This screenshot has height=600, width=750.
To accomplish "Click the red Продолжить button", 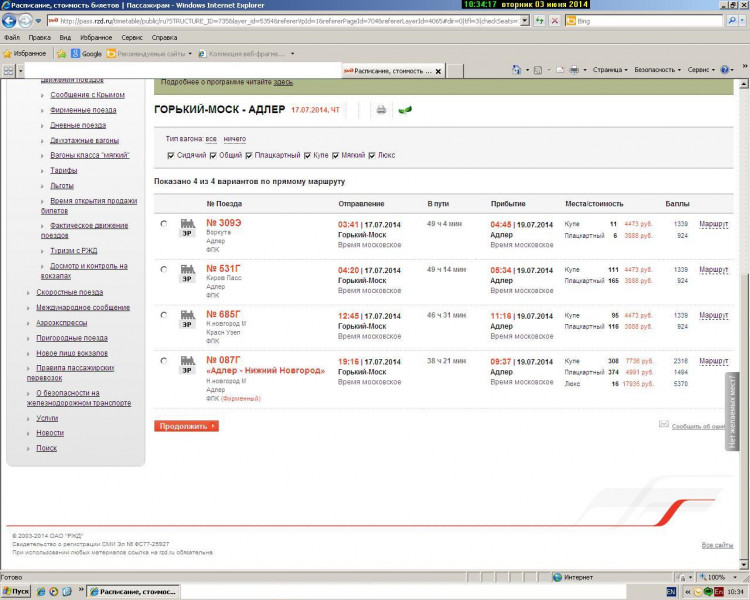I will pyautogui.click(x=186, y=426).
